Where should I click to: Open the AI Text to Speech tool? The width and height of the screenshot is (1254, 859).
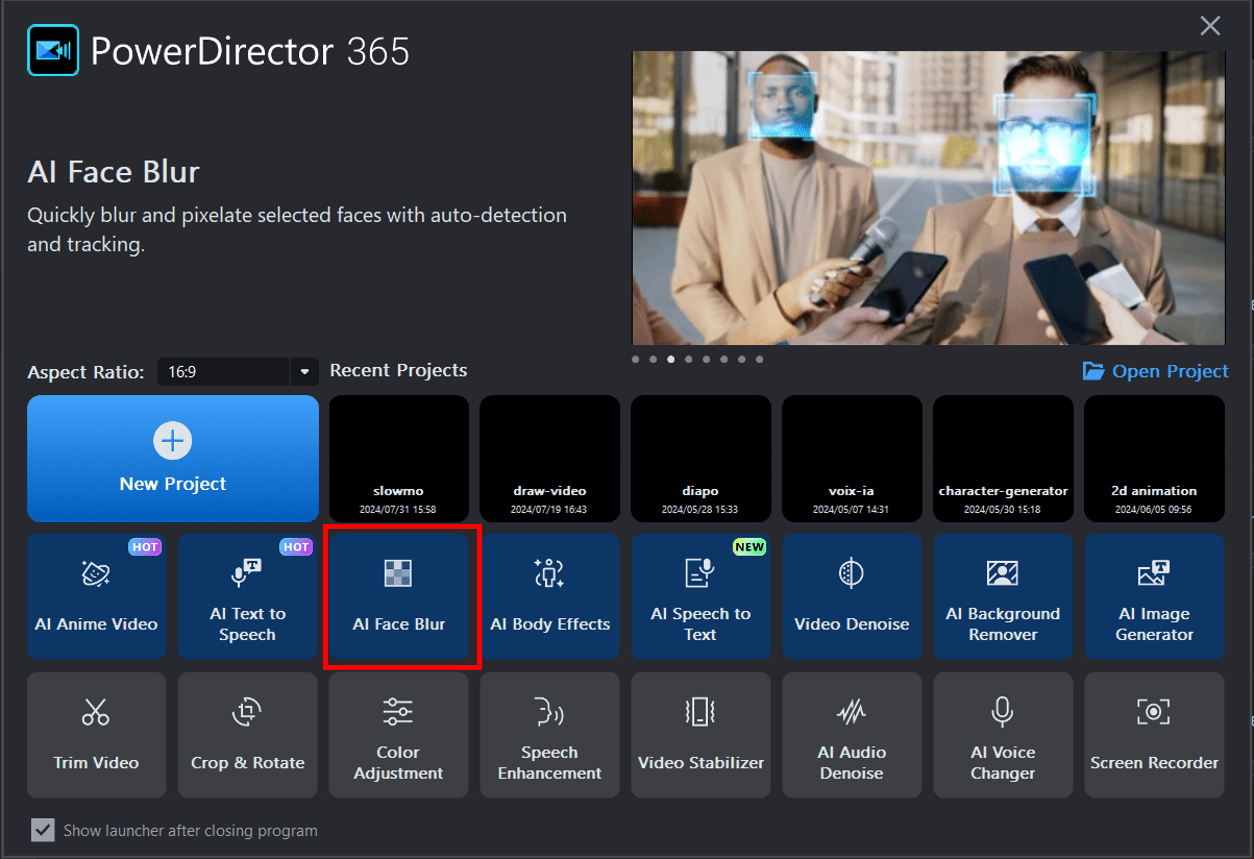click(248, 596)
